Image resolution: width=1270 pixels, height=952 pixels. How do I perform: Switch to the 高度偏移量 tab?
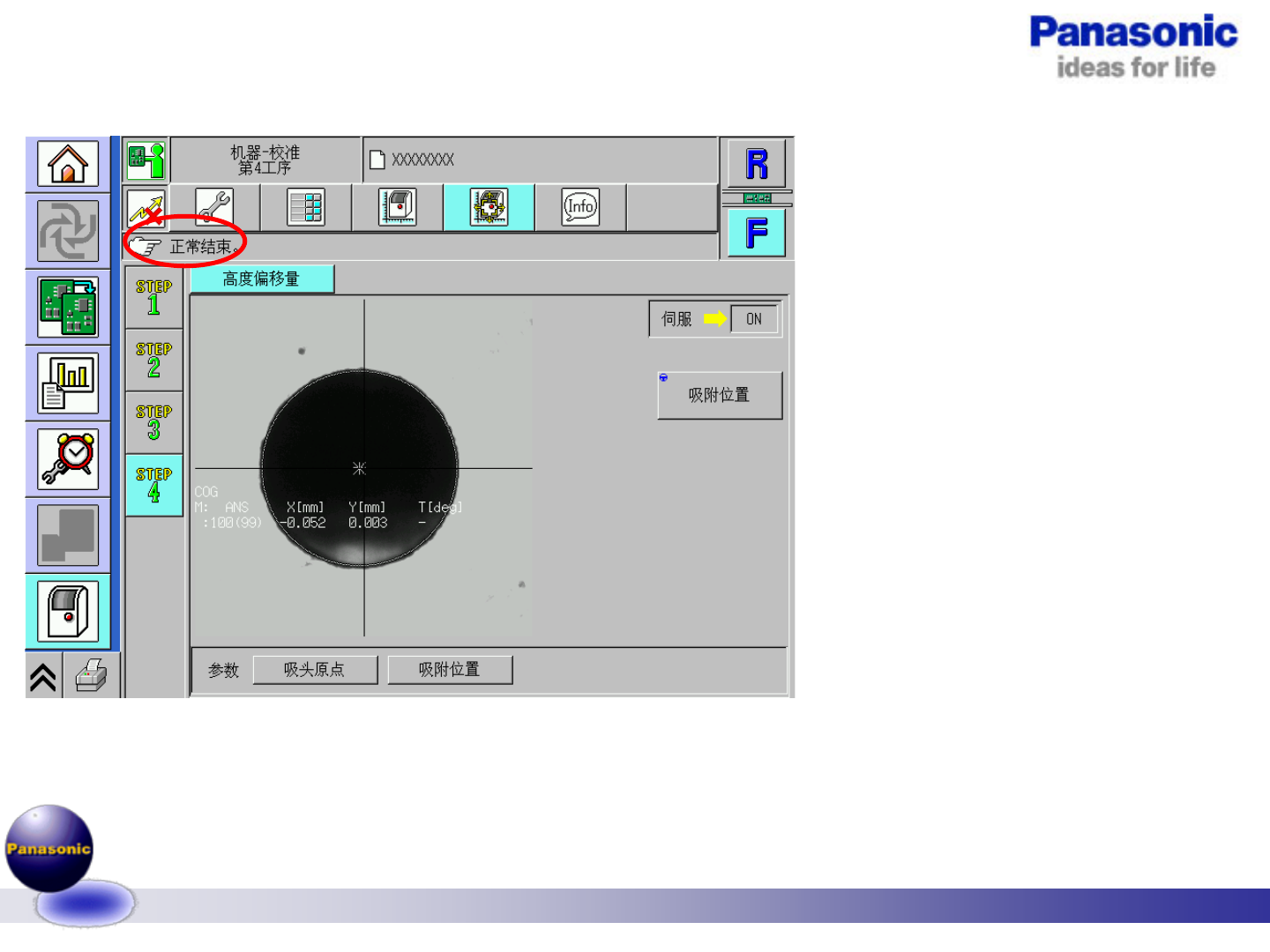(x=262, y=279)
